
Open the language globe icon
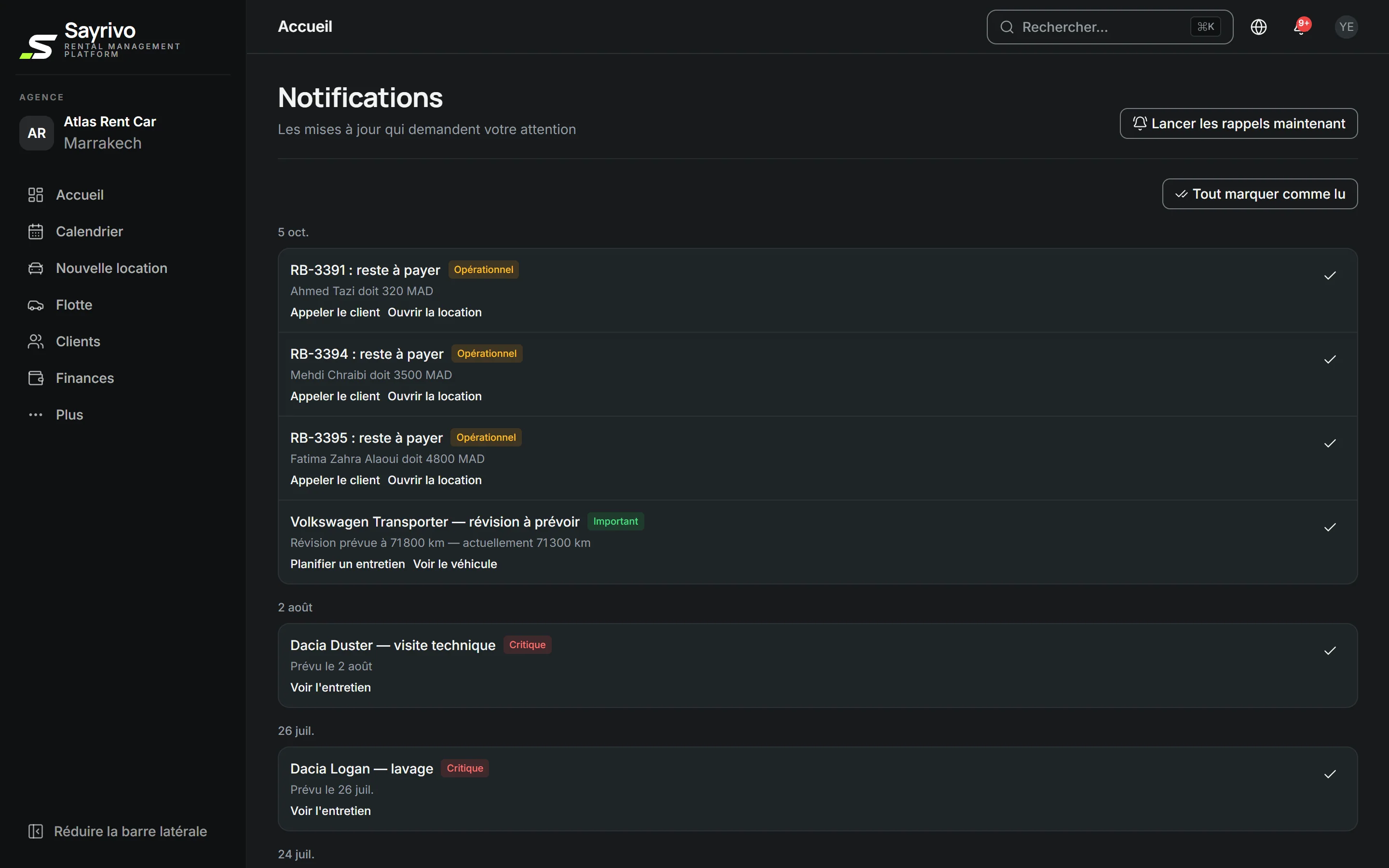coord(1258,27)
